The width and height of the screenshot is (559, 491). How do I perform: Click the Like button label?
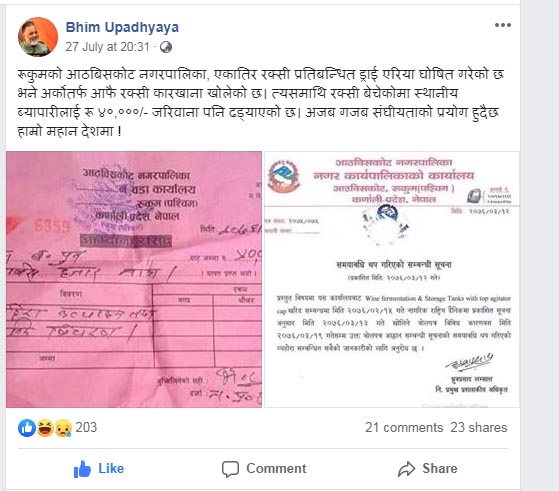pos(111,469)
